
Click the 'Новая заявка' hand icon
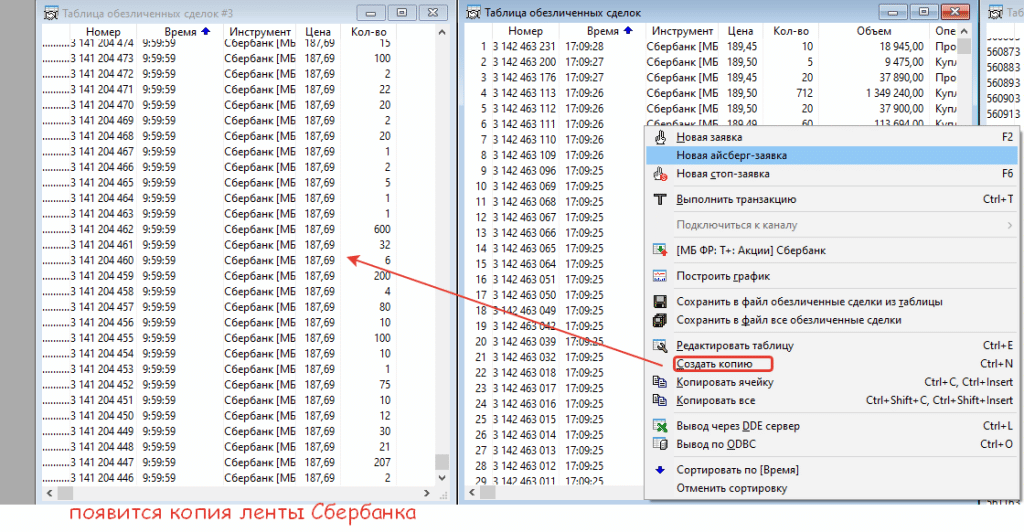[660, 137]
